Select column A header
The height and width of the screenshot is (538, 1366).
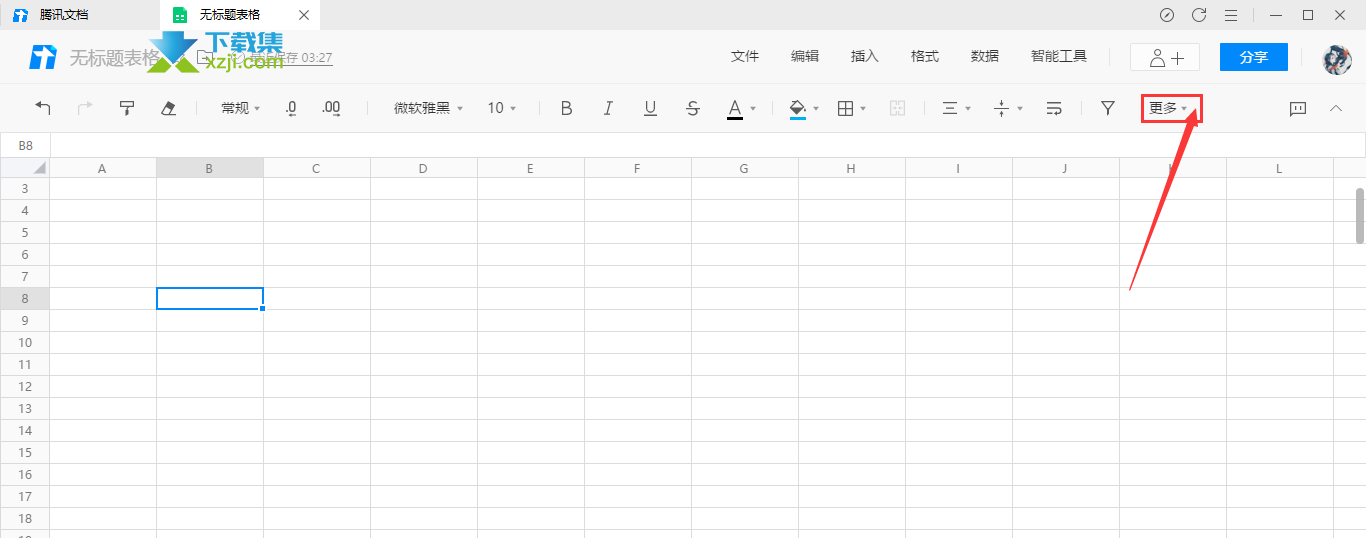coord(103,168)
